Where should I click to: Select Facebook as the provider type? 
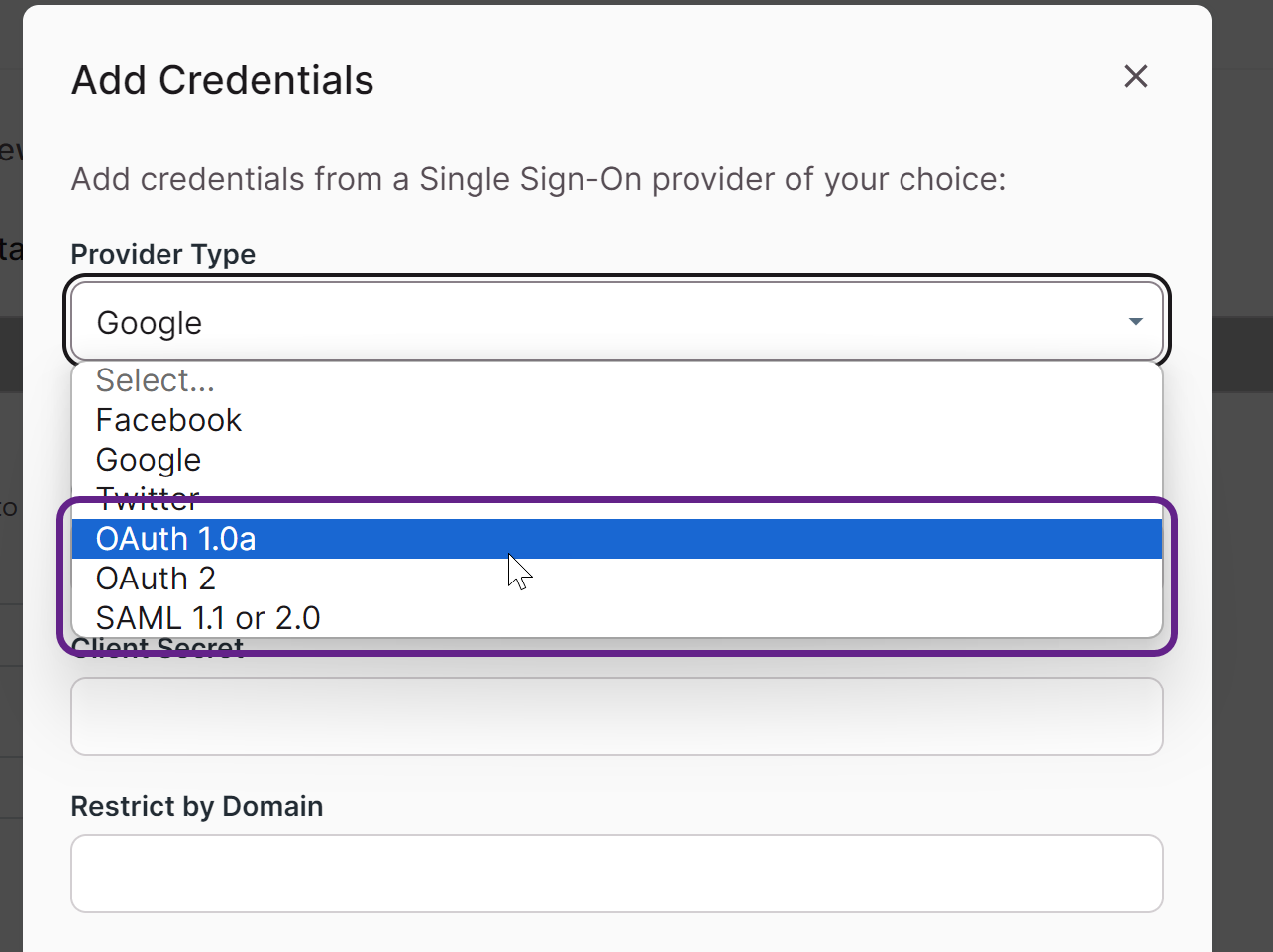(168, 419)
